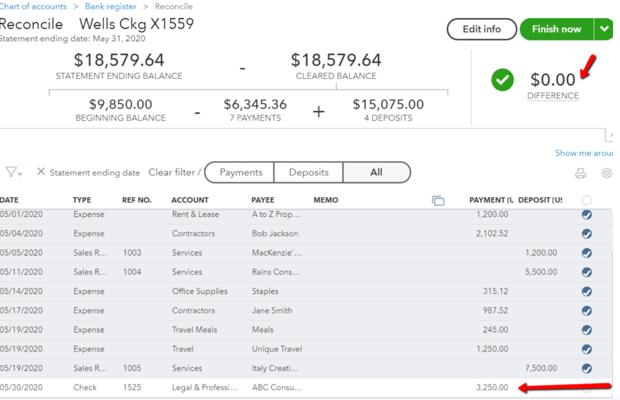Uncheck the Staples 315.12 payment
This screenshot has width=620, height=400.
[x=587, y=291]
